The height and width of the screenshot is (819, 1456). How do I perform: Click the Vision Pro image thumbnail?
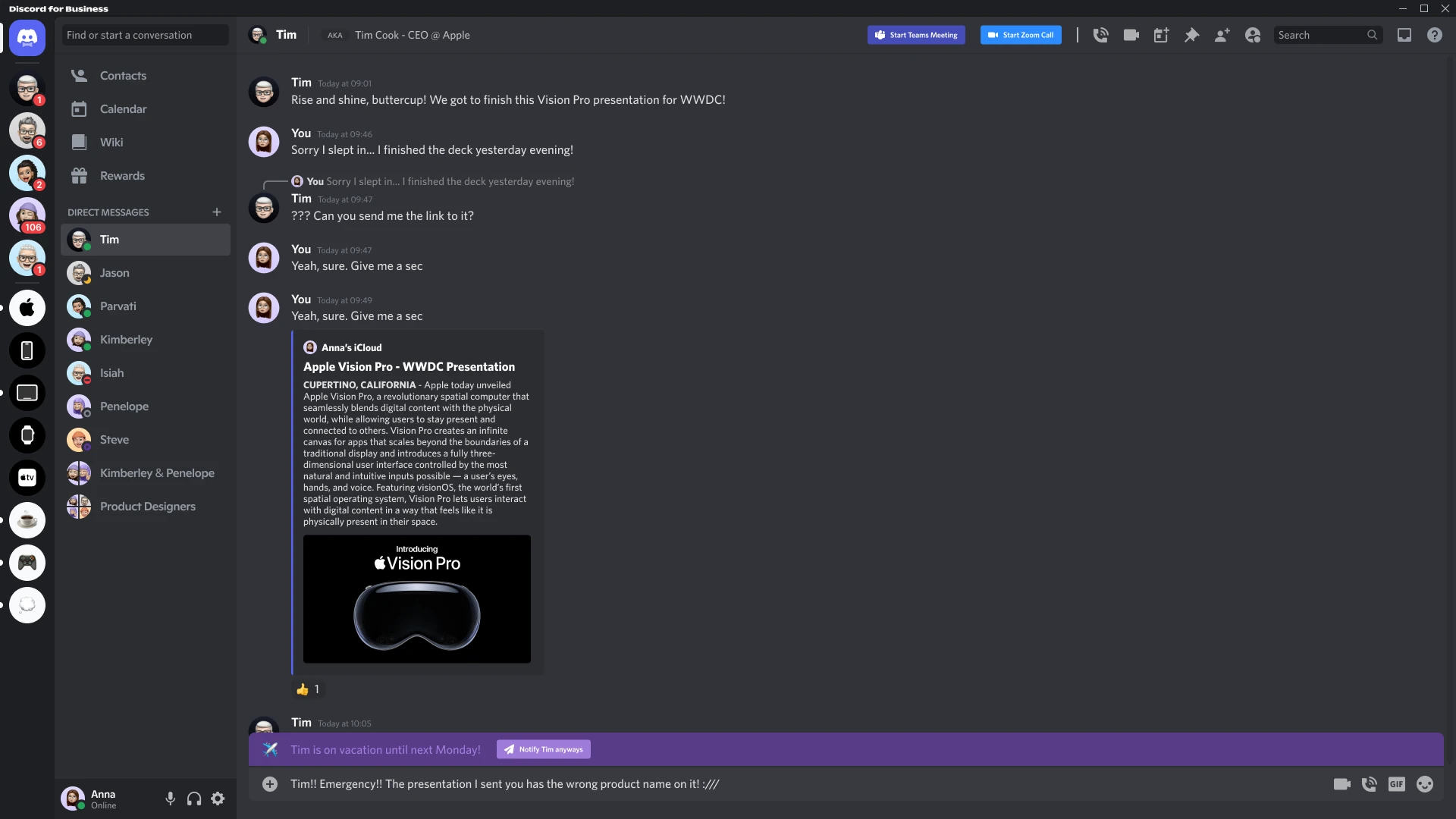(x=417, y=599)
